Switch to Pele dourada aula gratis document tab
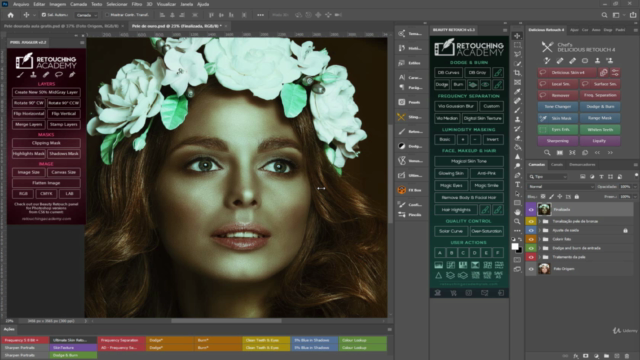Screen dimensions: 640x360 coord(61,26)
